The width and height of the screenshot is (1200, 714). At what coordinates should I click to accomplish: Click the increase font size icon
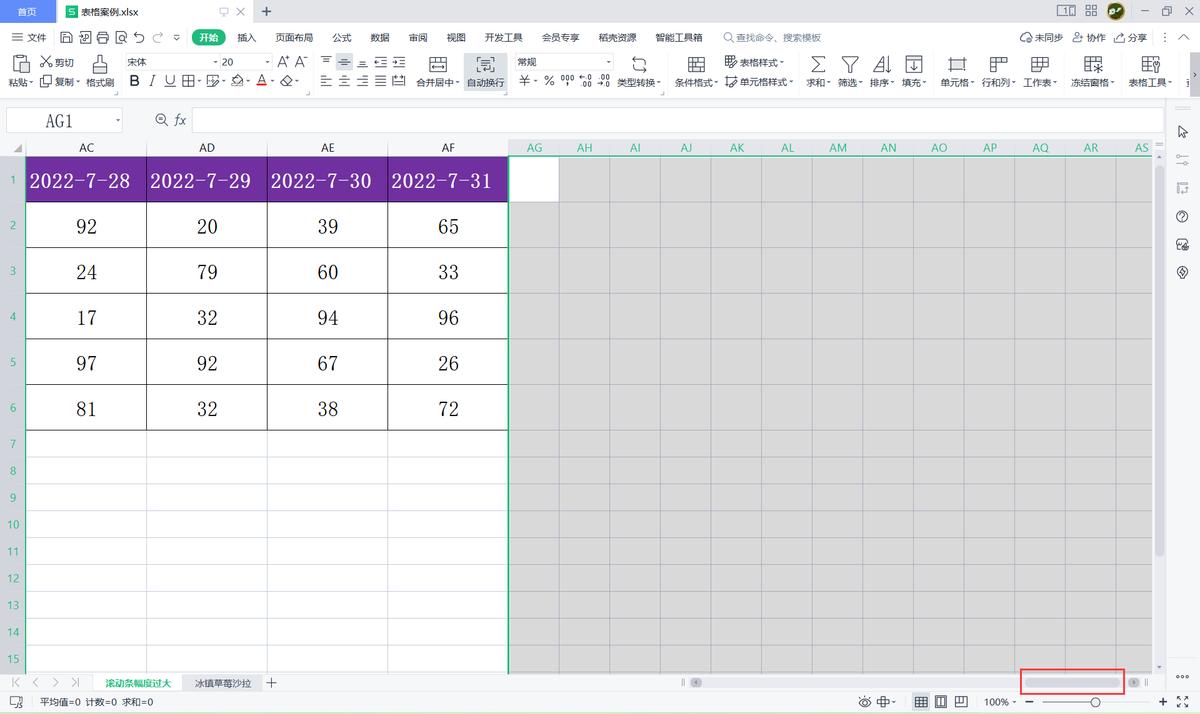click(x=283, y=62)
